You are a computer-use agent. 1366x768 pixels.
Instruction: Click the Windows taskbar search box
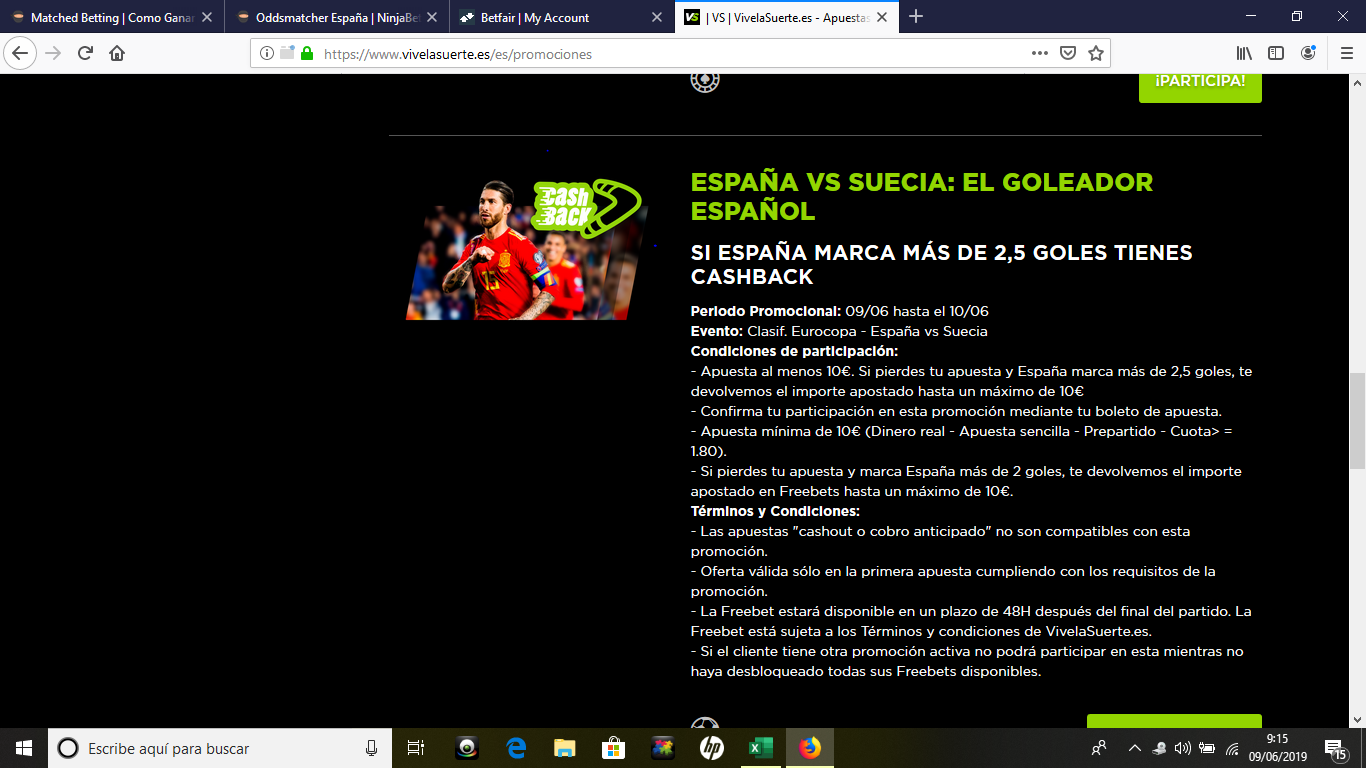point(220,748)
